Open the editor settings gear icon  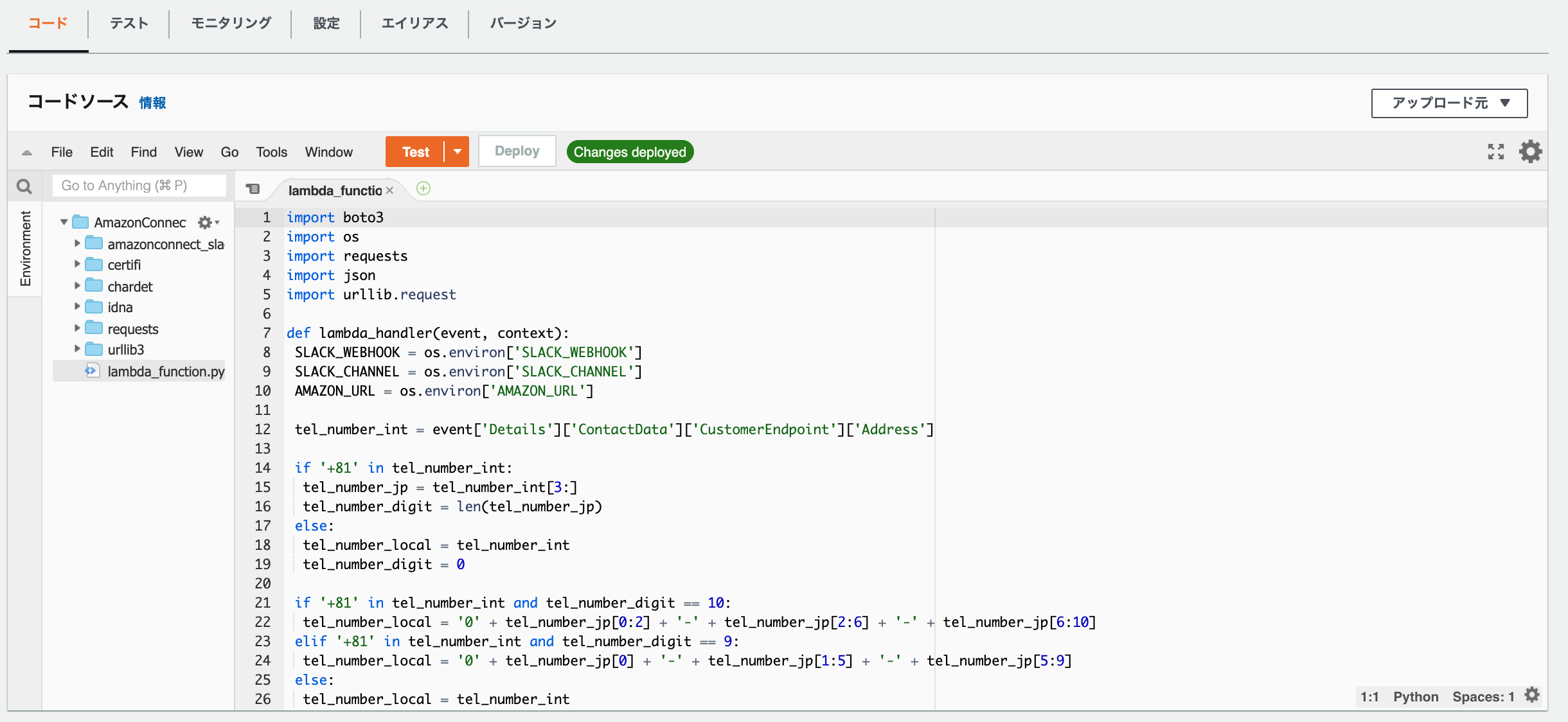[x=1530, y=152]
